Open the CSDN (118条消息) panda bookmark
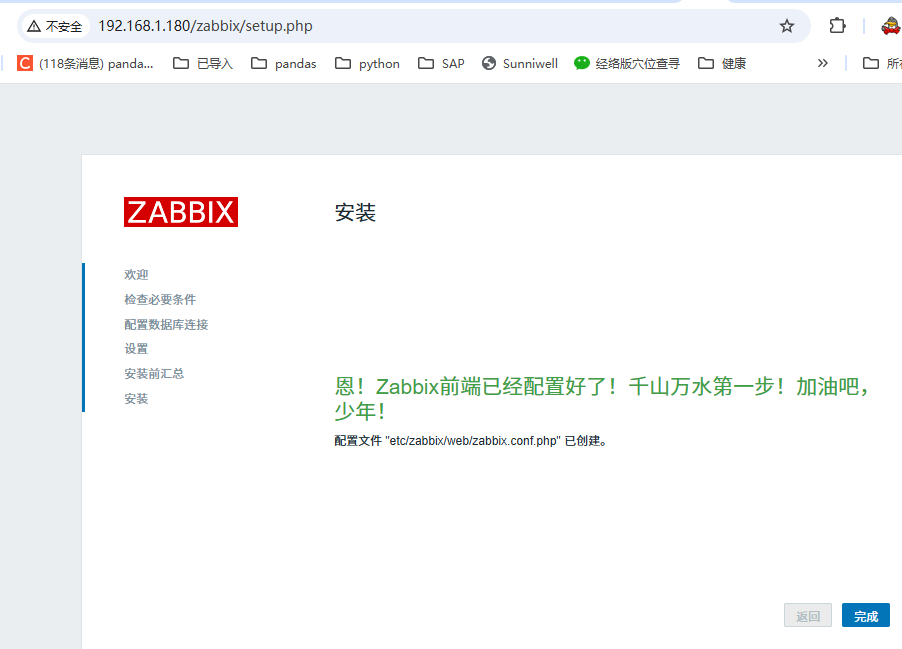Screen dimensions: 902x649 coord(86,63)
